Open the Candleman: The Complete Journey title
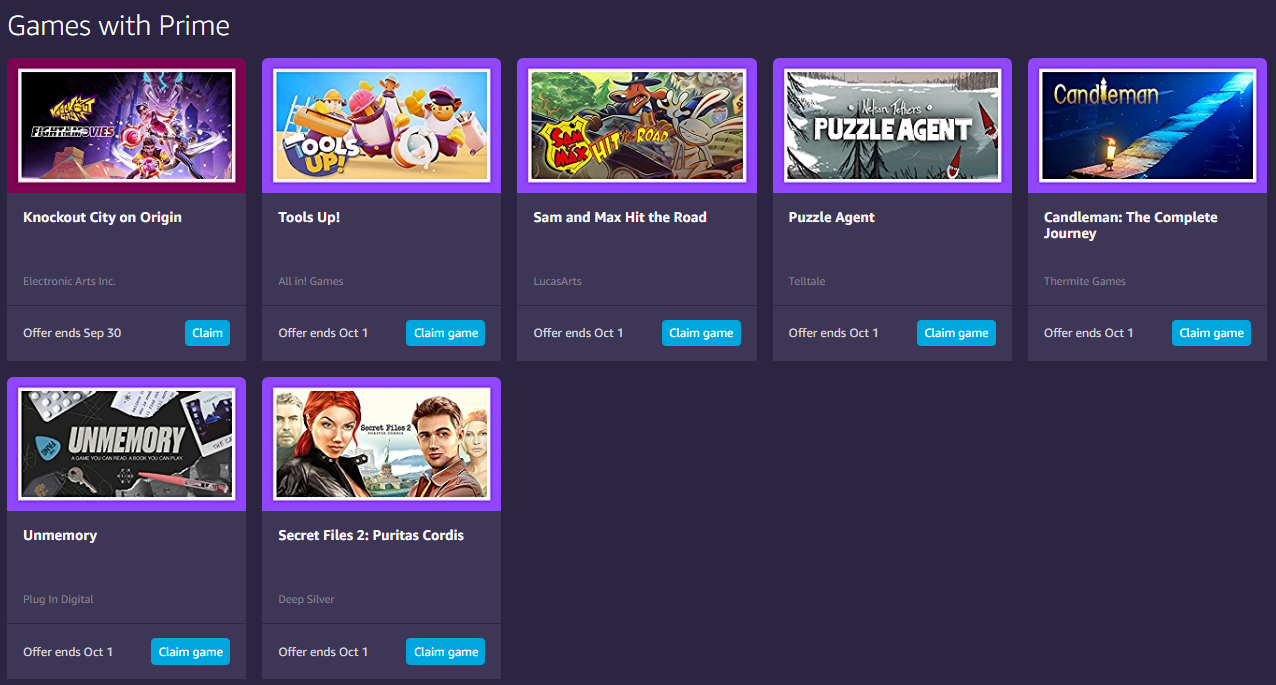Viewport: 1276px width, 685px height. [x=1131, y=225]
